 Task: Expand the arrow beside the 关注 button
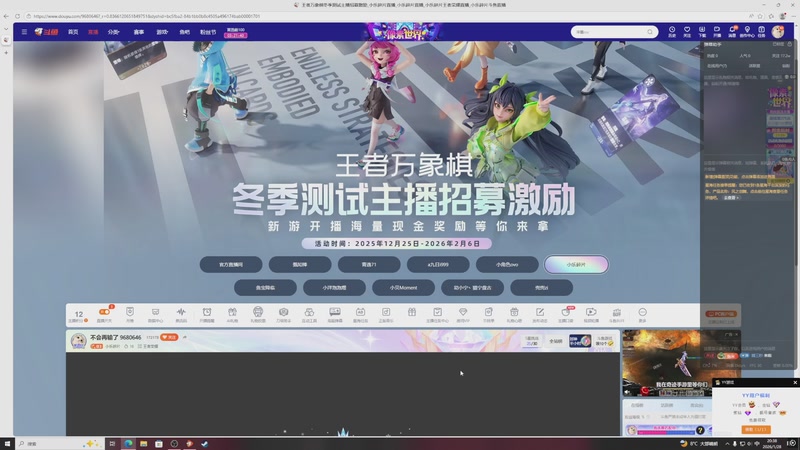click(185, 337)
